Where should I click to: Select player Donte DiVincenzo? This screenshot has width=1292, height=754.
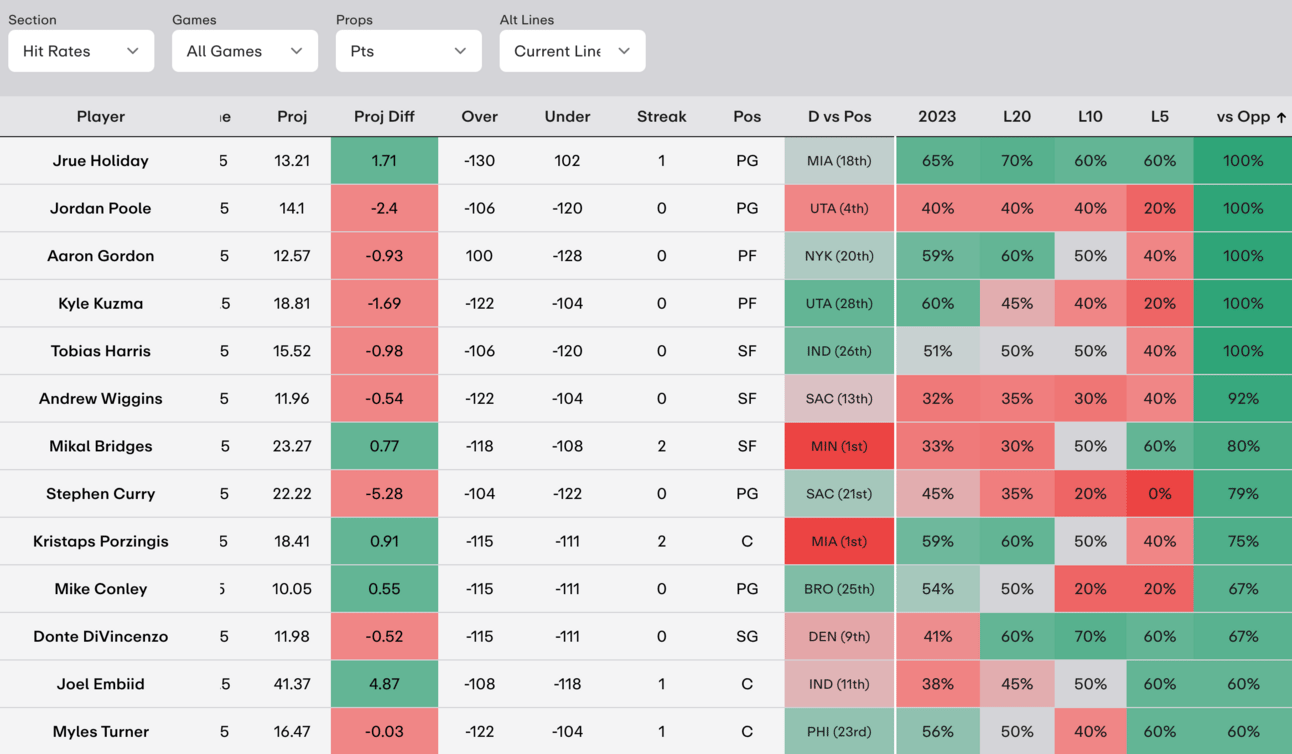pos(101,636)
